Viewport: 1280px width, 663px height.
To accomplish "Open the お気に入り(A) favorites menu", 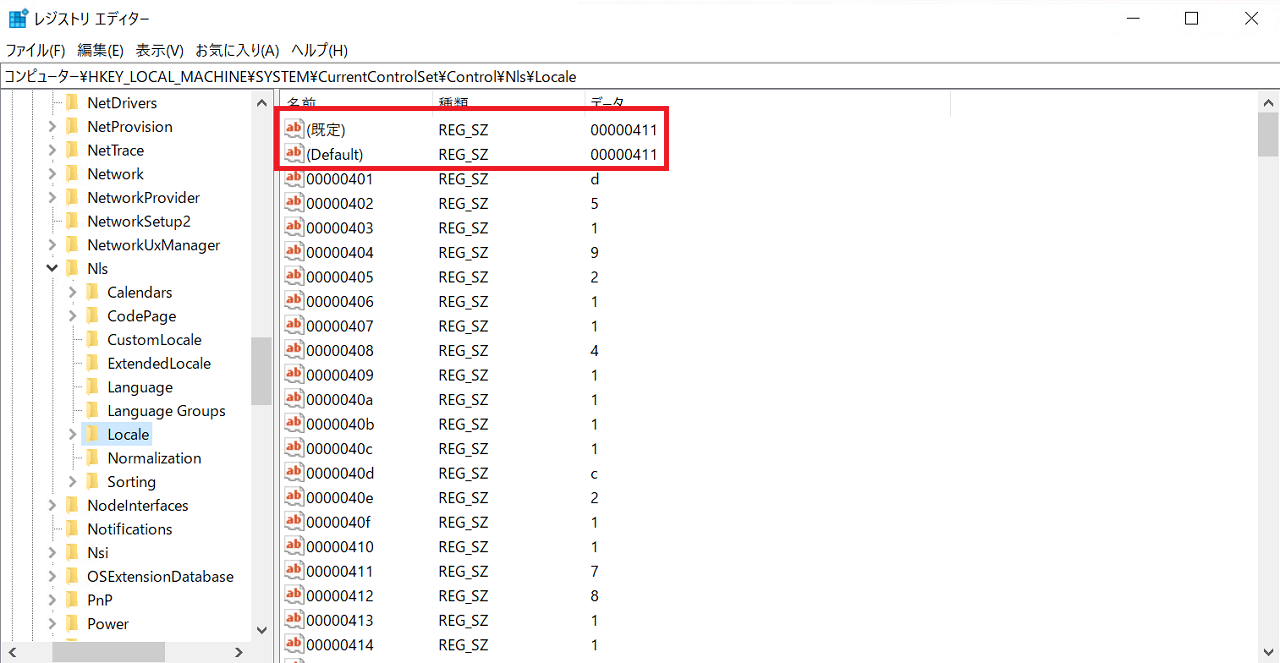I will click(x=237, y=50).
